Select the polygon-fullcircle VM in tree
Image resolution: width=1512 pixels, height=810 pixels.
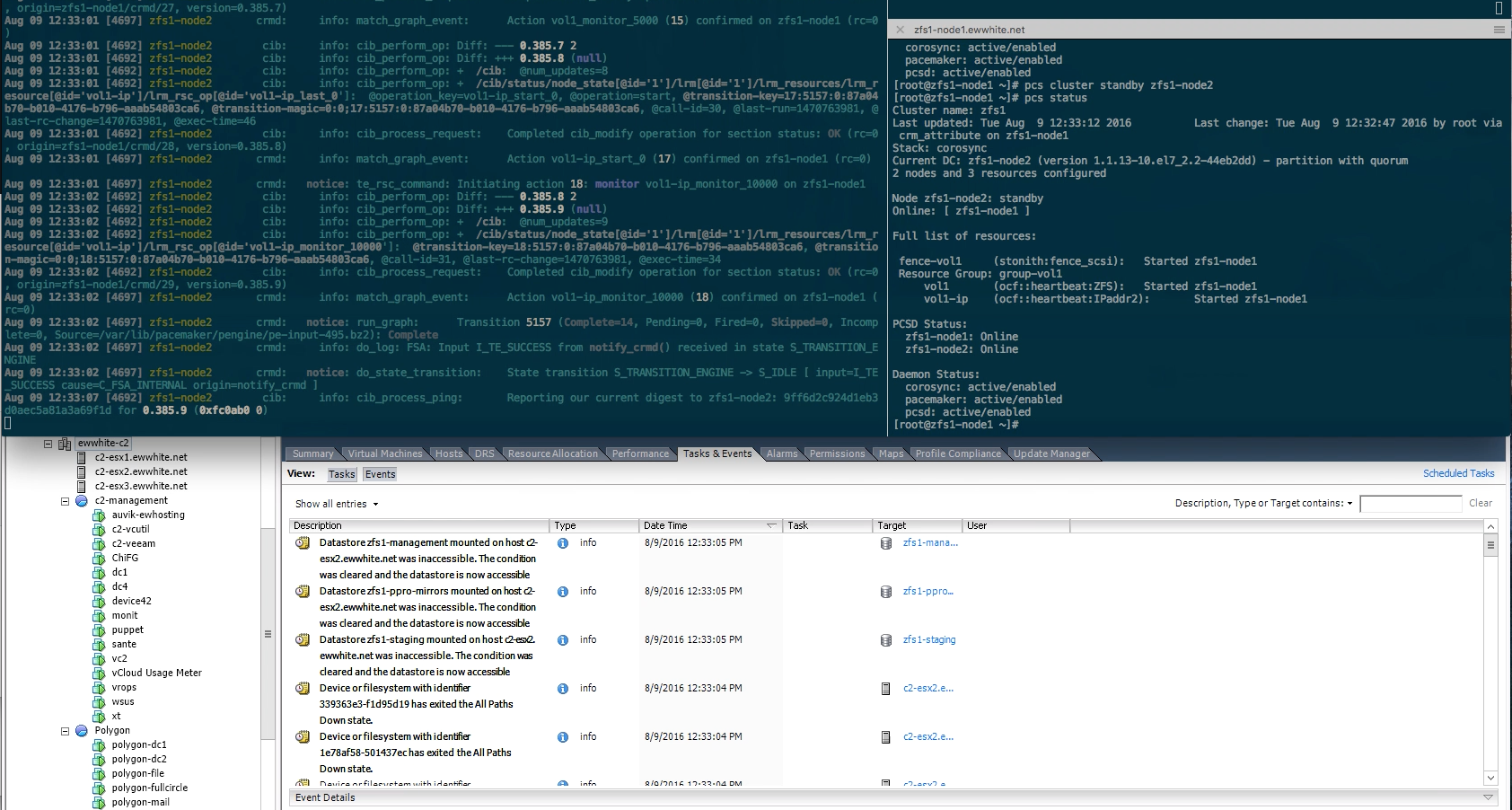(150, 788)
